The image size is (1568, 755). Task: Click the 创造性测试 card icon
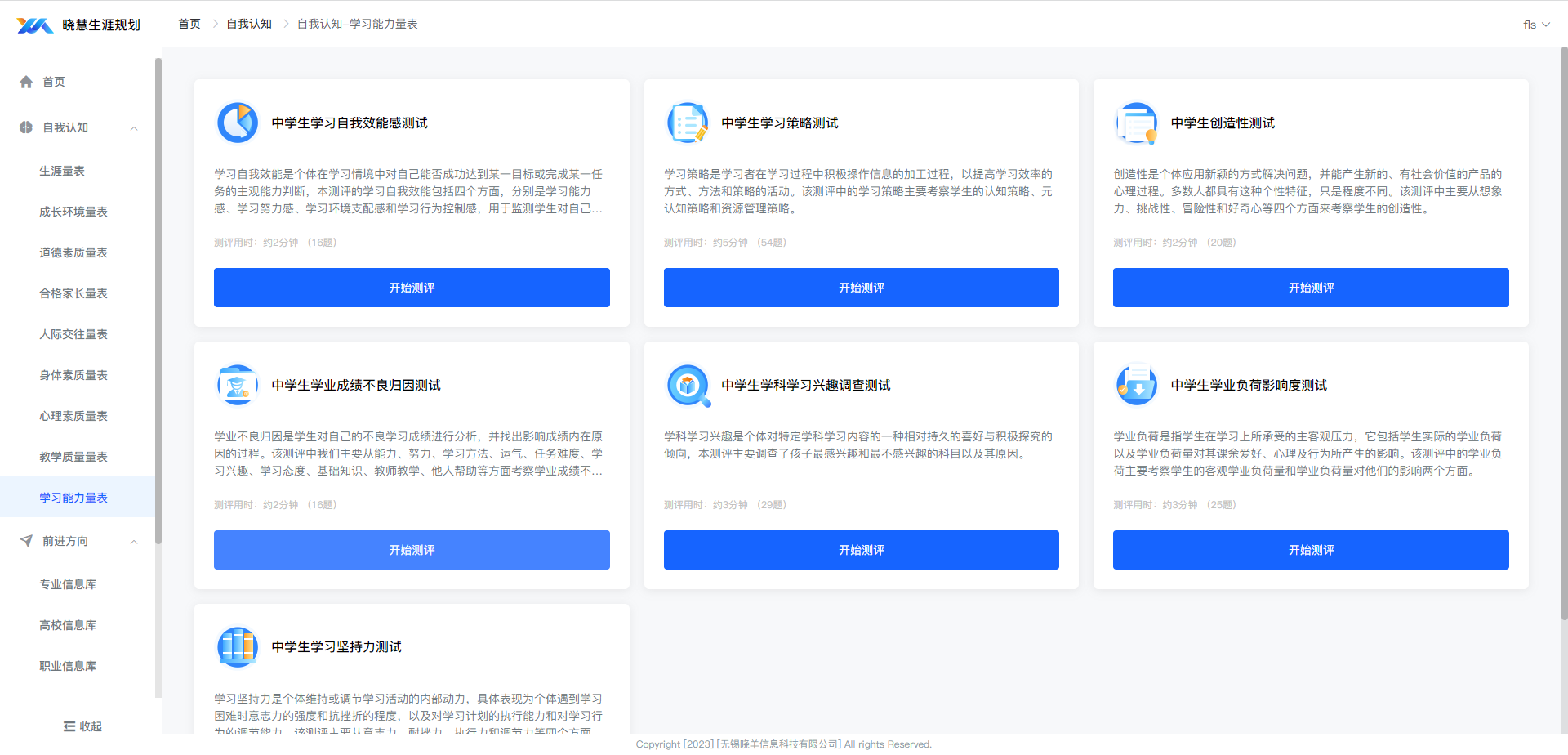pyautogui.click(x=1137, y=123)
